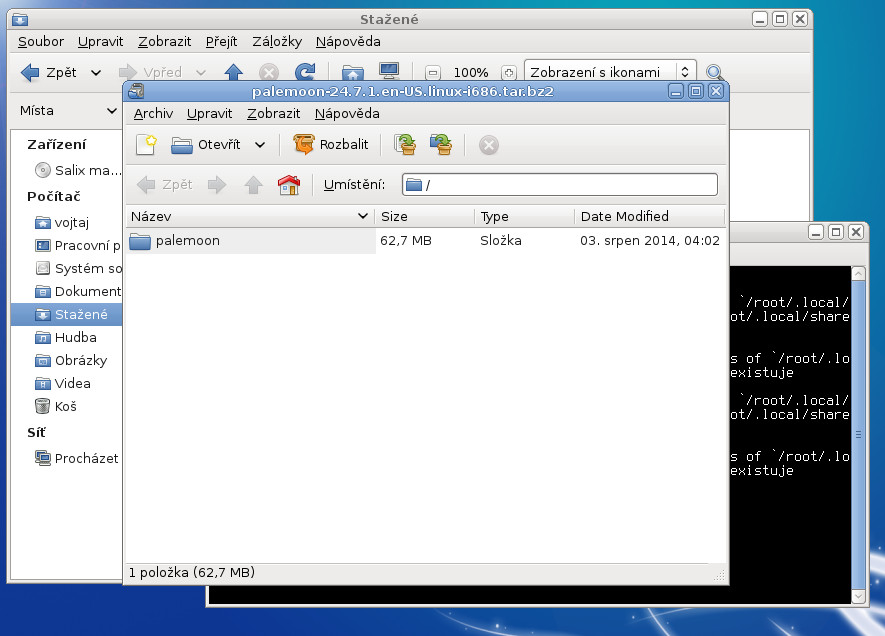Reload the folder in file manager
885x636 pixels.
coord(305,72)
